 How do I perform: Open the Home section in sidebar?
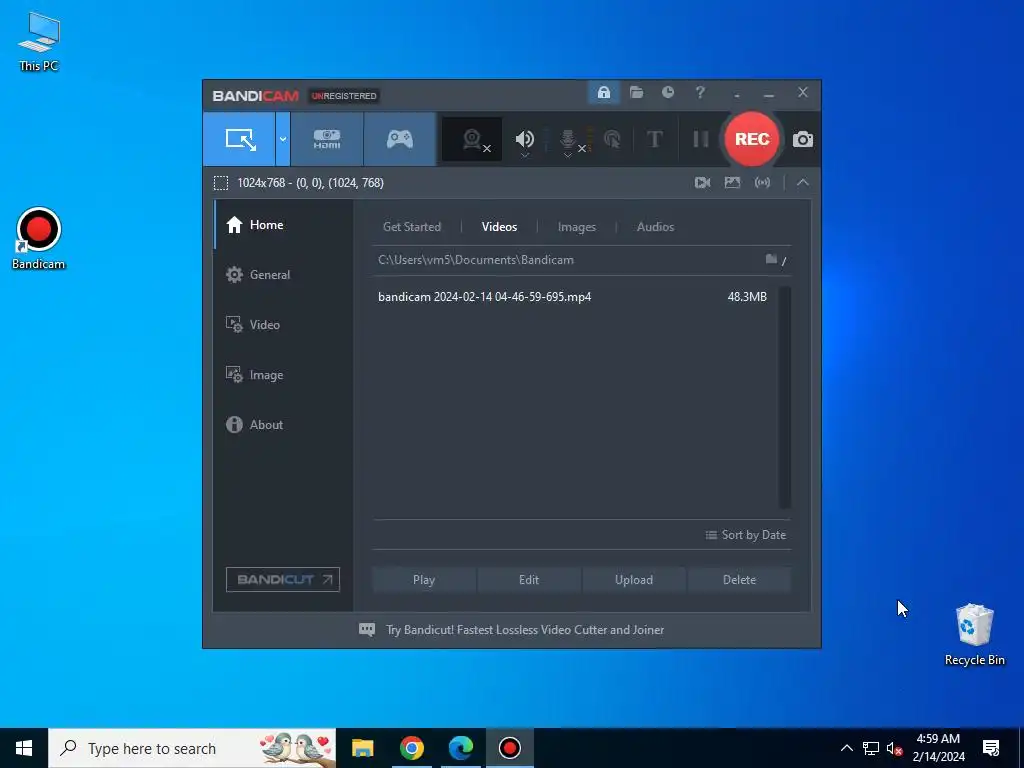coord(283,225)
